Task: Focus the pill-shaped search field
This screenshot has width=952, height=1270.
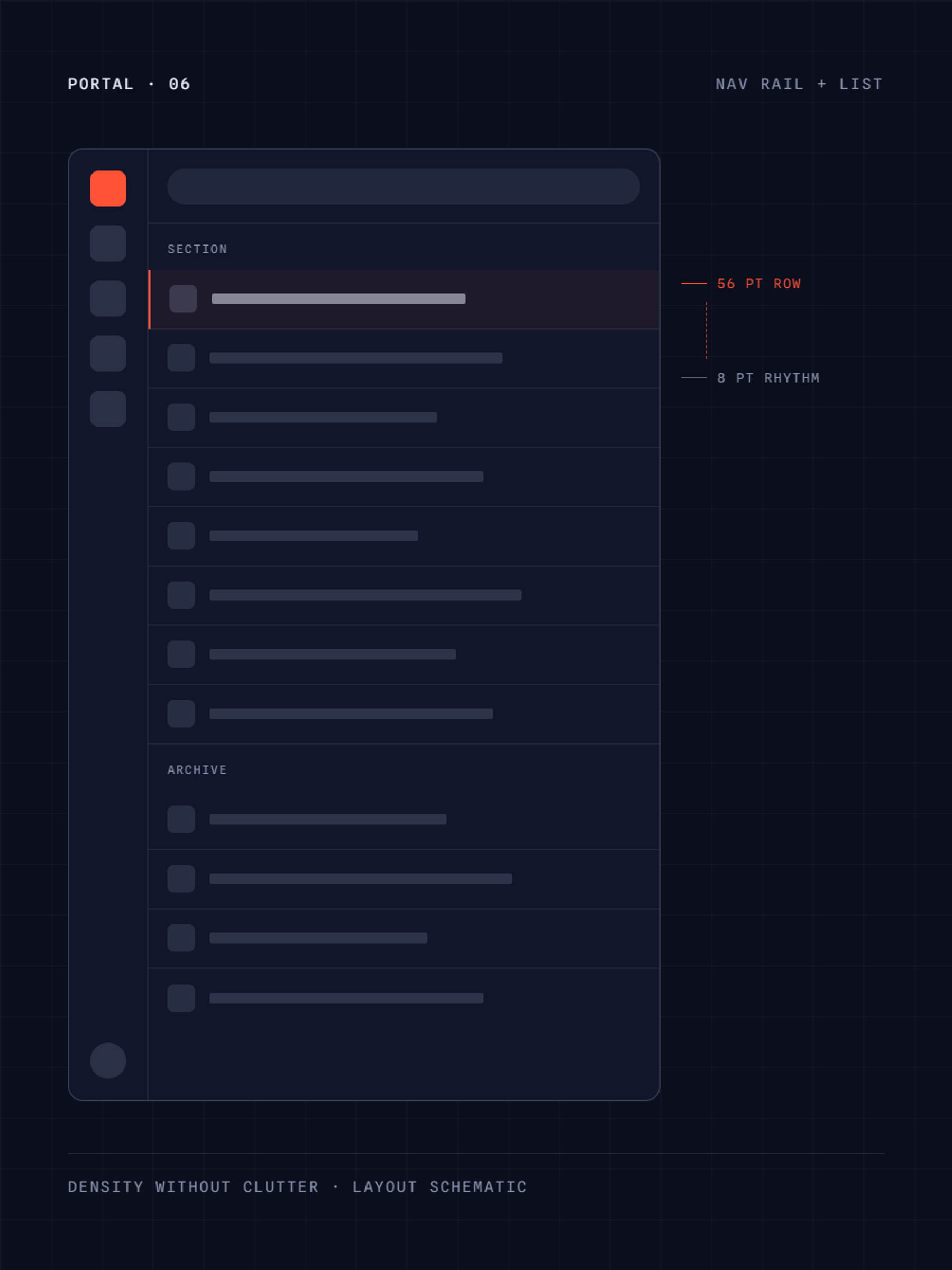Action: tap(404, 187)
